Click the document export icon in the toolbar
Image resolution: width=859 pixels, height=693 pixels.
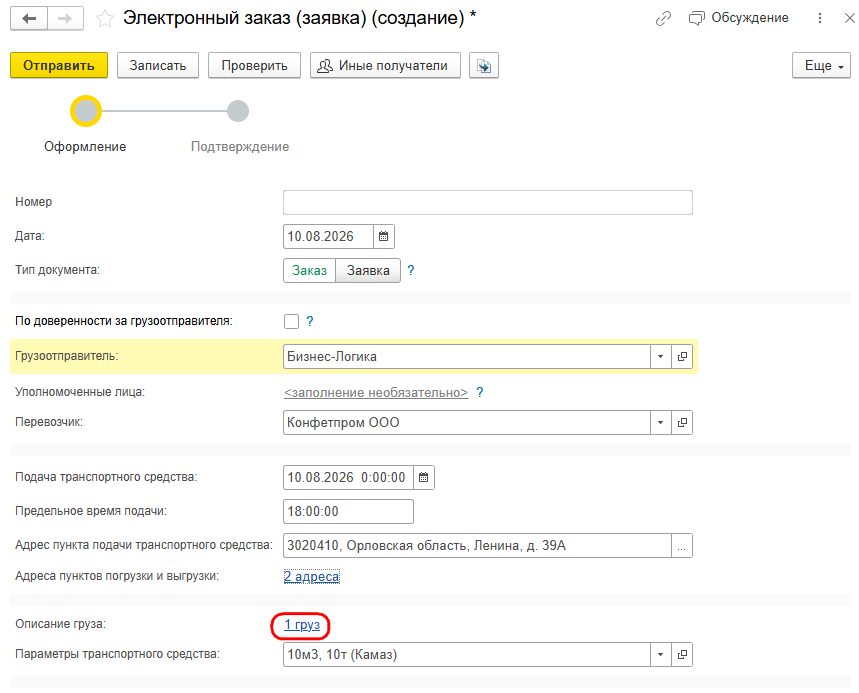484,66
